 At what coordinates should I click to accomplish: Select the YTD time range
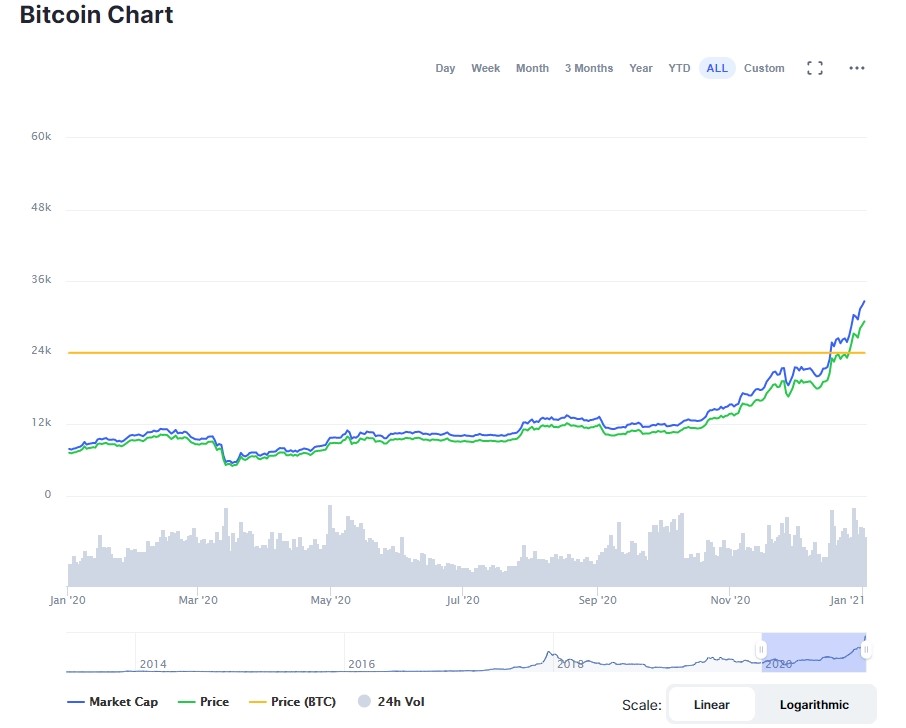tap(679, 68)
